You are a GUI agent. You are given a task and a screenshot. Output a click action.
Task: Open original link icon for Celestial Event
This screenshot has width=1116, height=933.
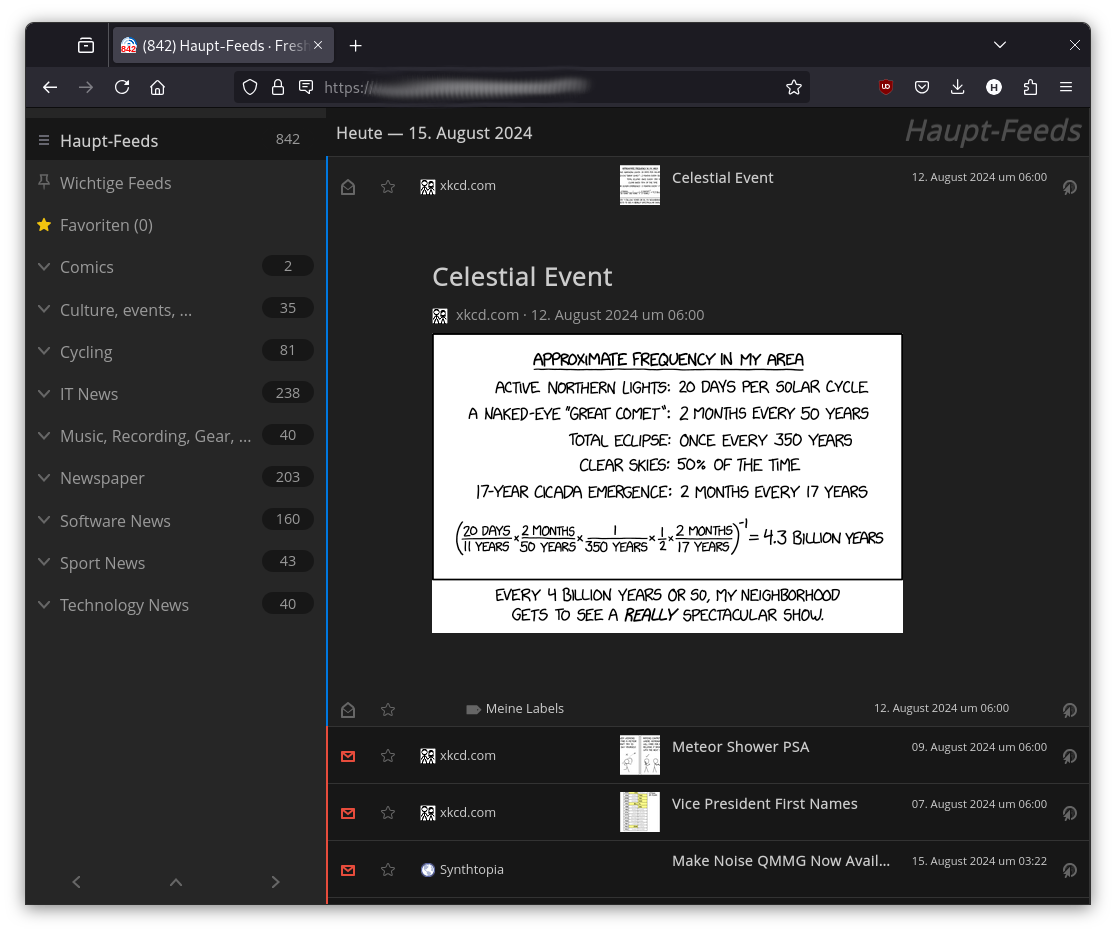[x=1069, y=187]
